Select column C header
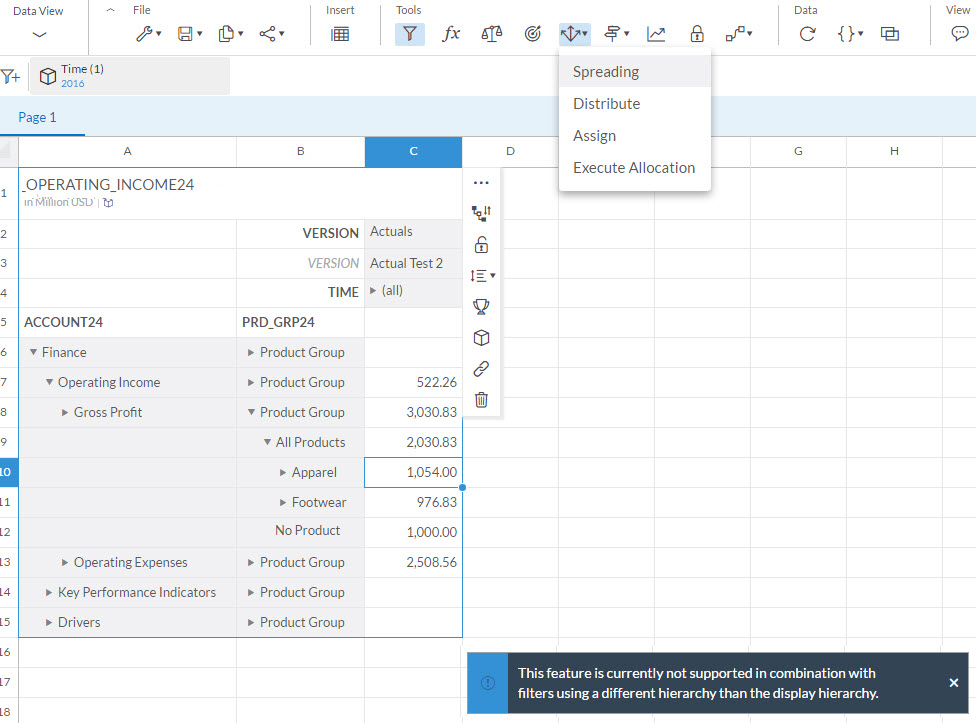The width and height of the screenshot is (976, 723). click(x=413, y=151)
